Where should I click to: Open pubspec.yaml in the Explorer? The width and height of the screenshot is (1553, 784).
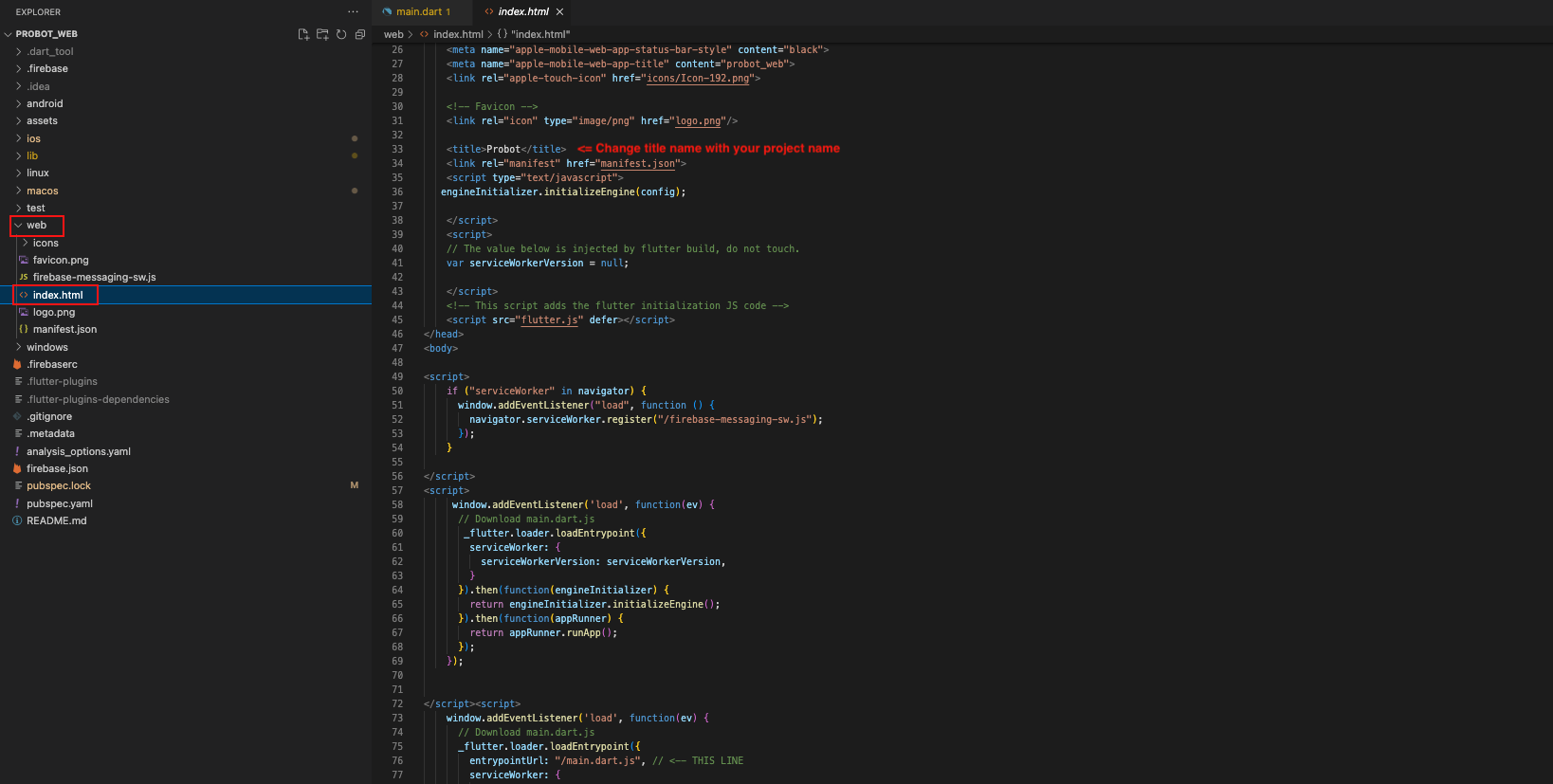(x=60, y=503)
